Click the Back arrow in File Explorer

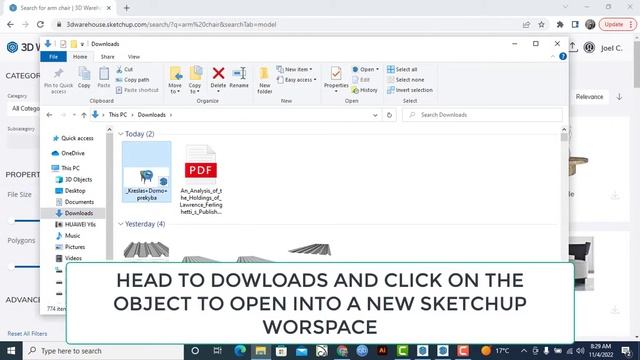tap(49, 115)
